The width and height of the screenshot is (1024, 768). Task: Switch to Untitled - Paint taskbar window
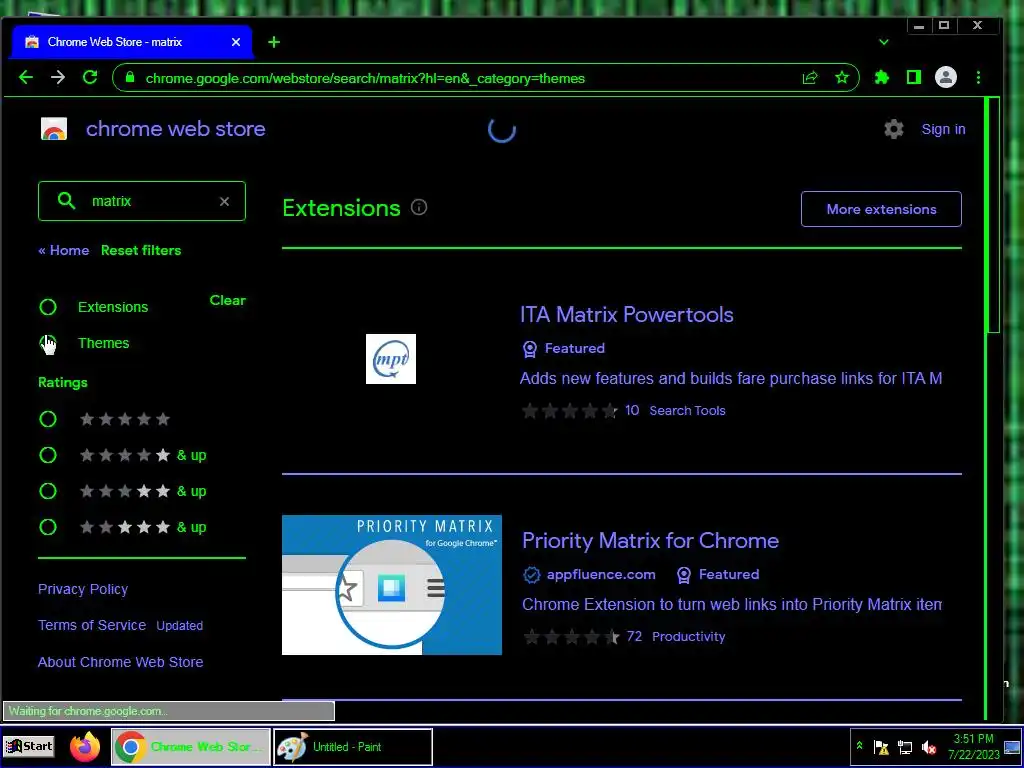[x=353, y=747]
